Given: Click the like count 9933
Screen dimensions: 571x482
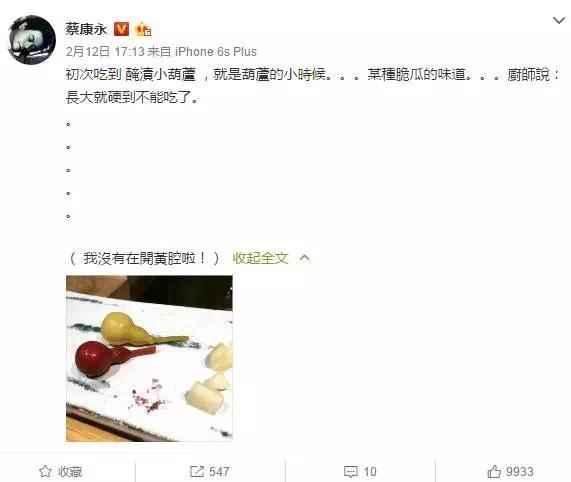Looking at the screenshot, I should point(520,472).
